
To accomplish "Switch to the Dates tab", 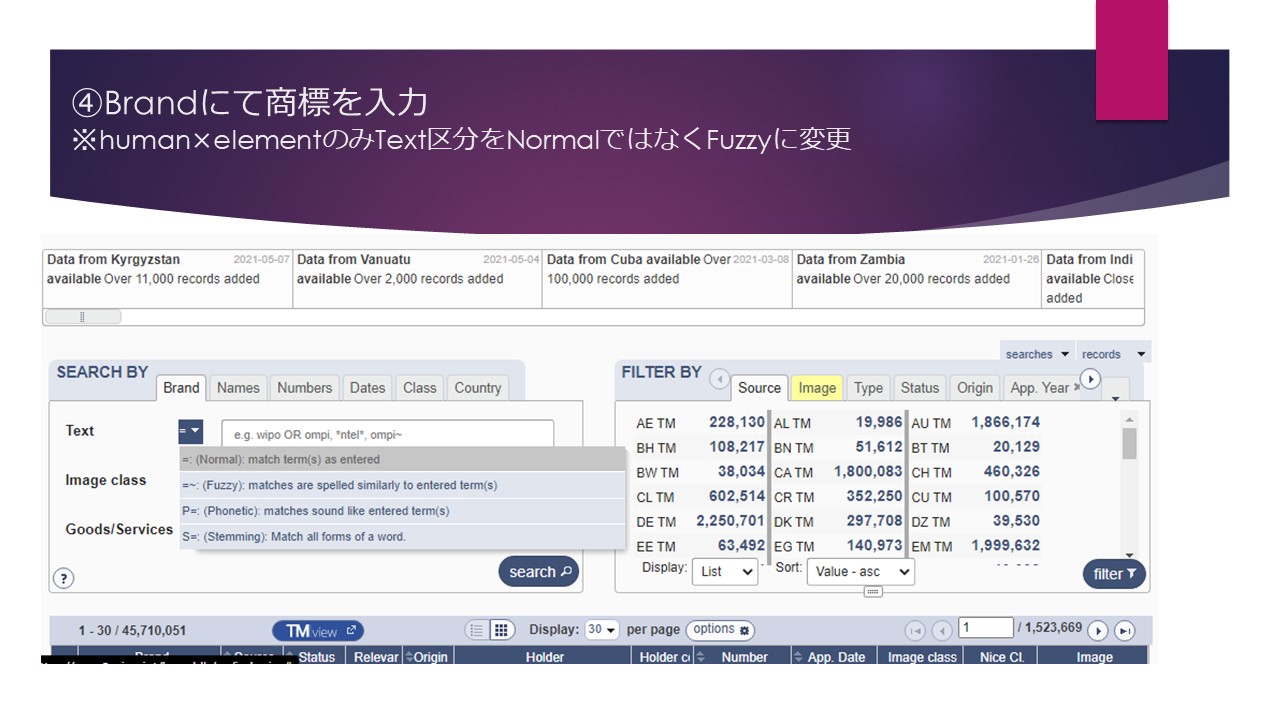I will pos(367,388).
